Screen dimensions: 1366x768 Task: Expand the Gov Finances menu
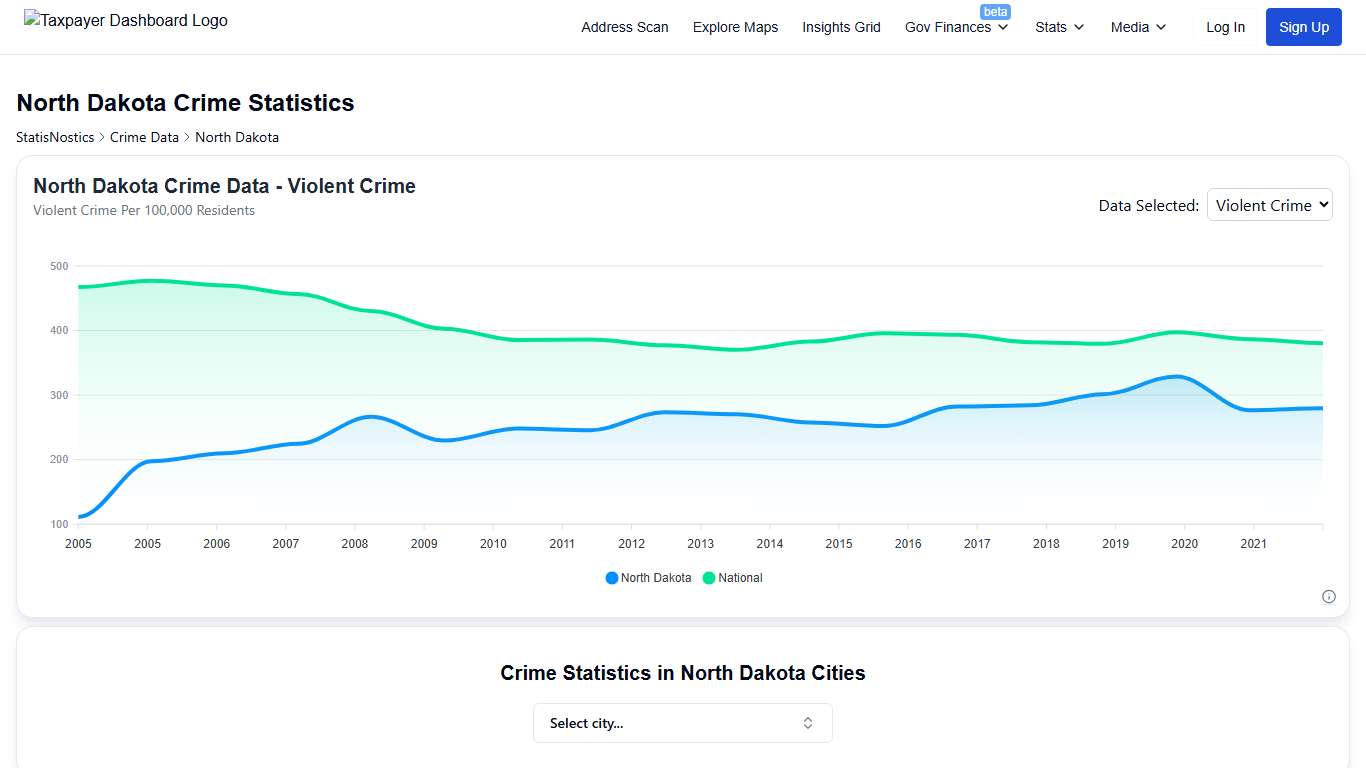click(x=956, y=28)
